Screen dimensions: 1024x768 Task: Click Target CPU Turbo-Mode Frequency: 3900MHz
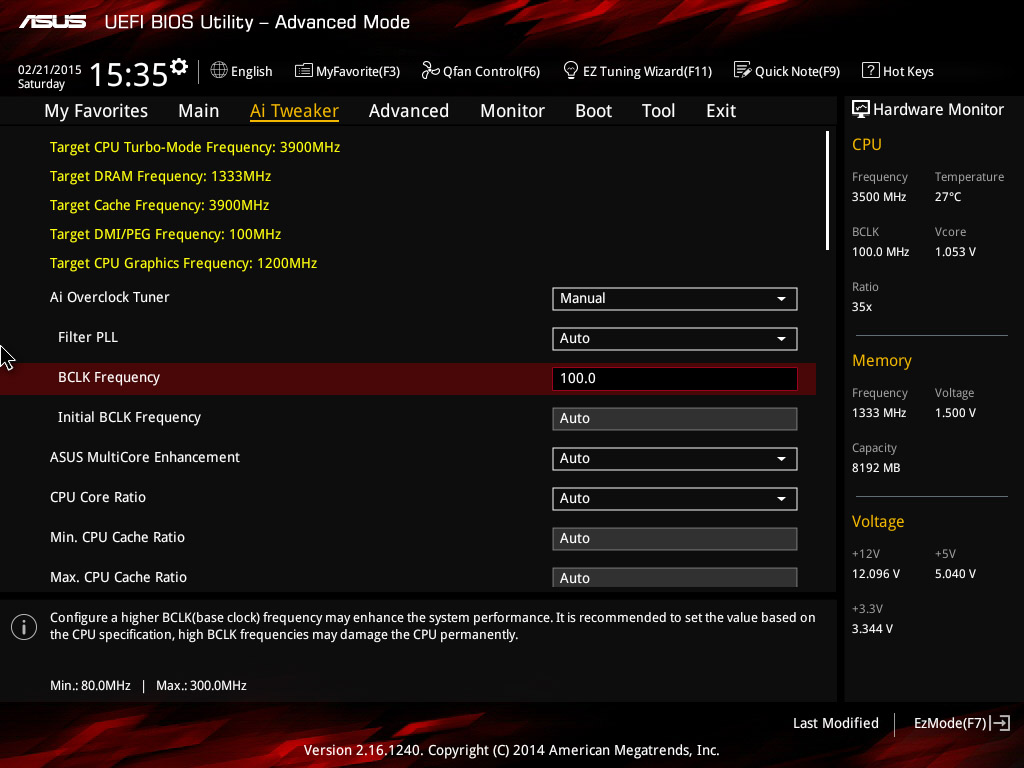coord(195,148)
